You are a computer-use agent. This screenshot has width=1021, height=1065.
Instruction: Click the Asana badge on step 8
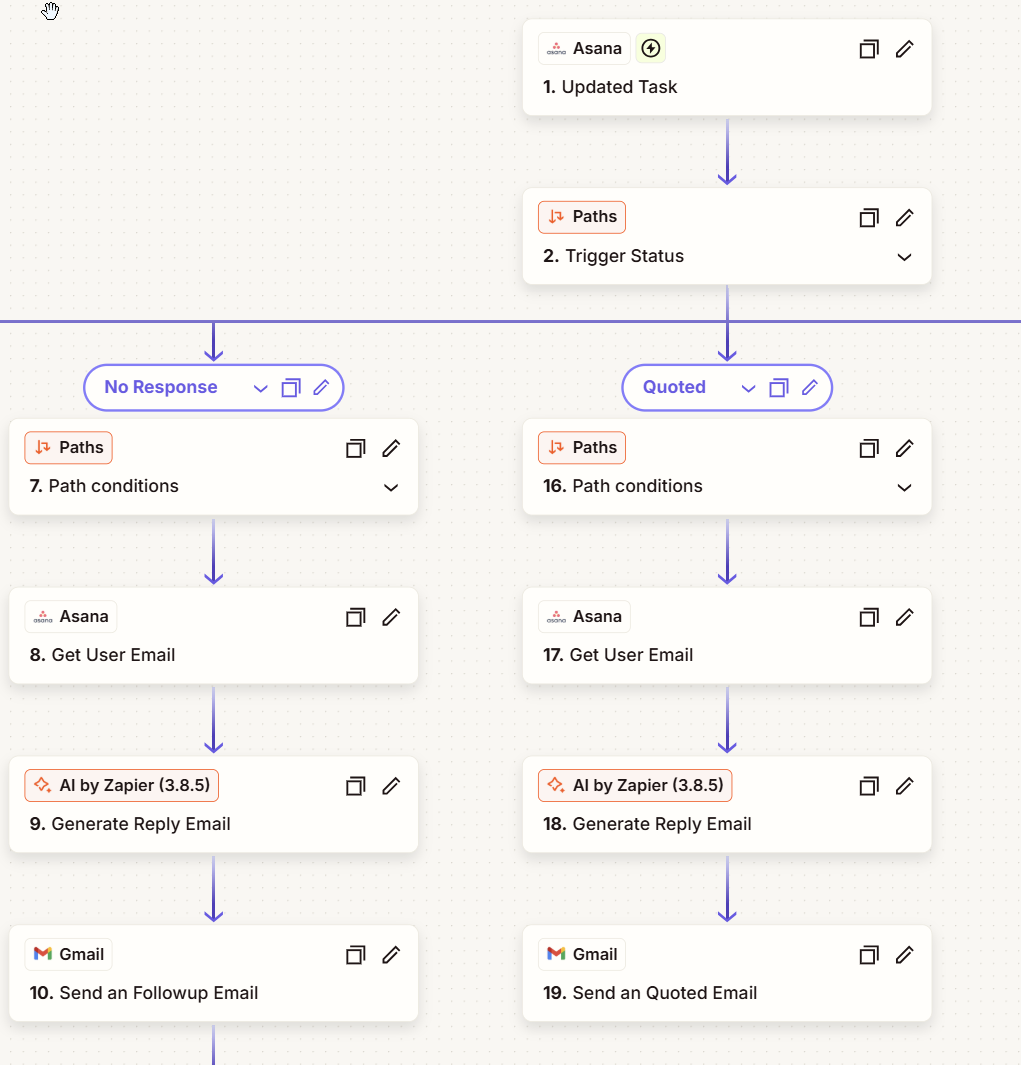(71, 617)
